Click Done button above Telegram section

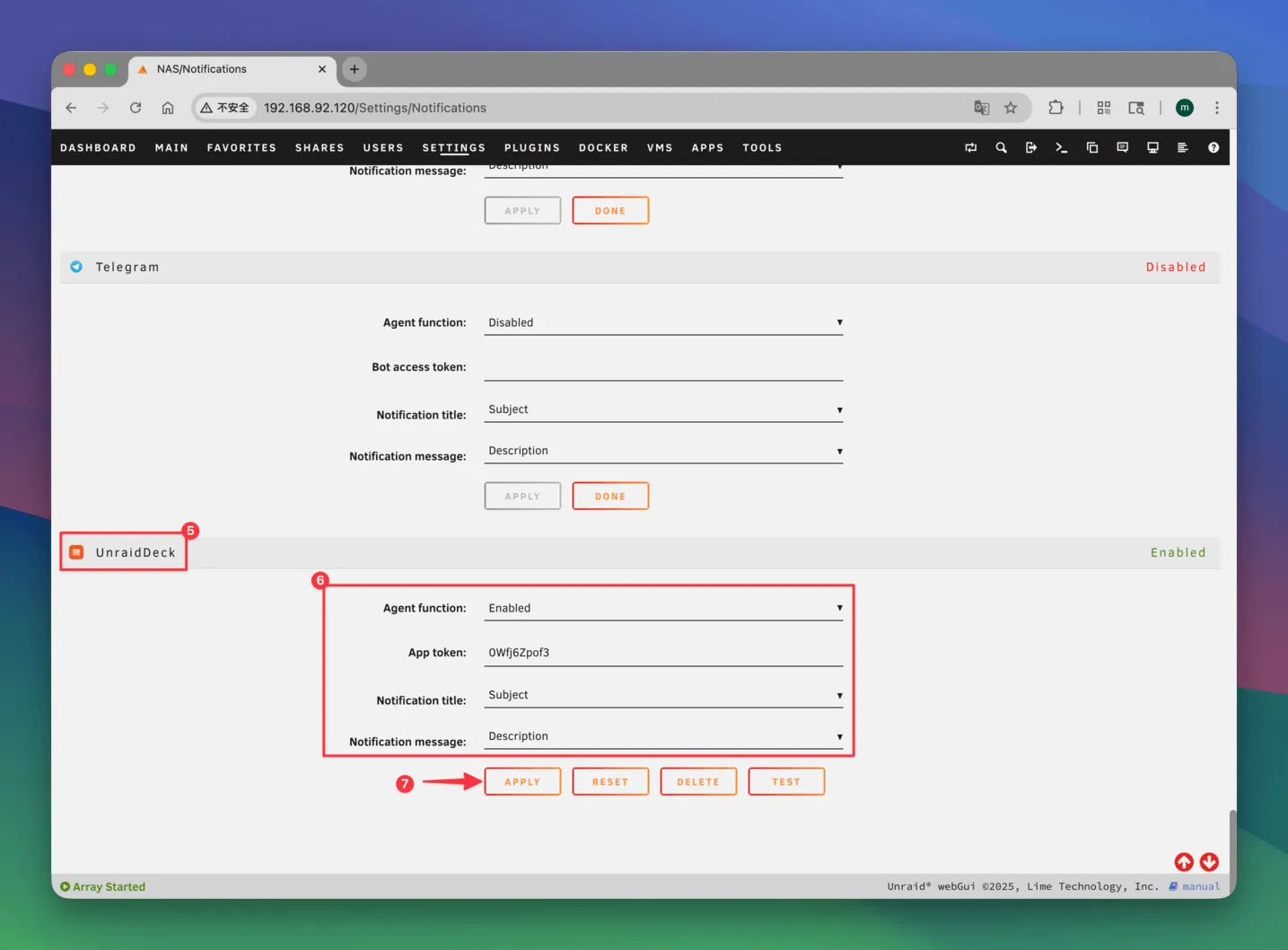coord(610,210)
